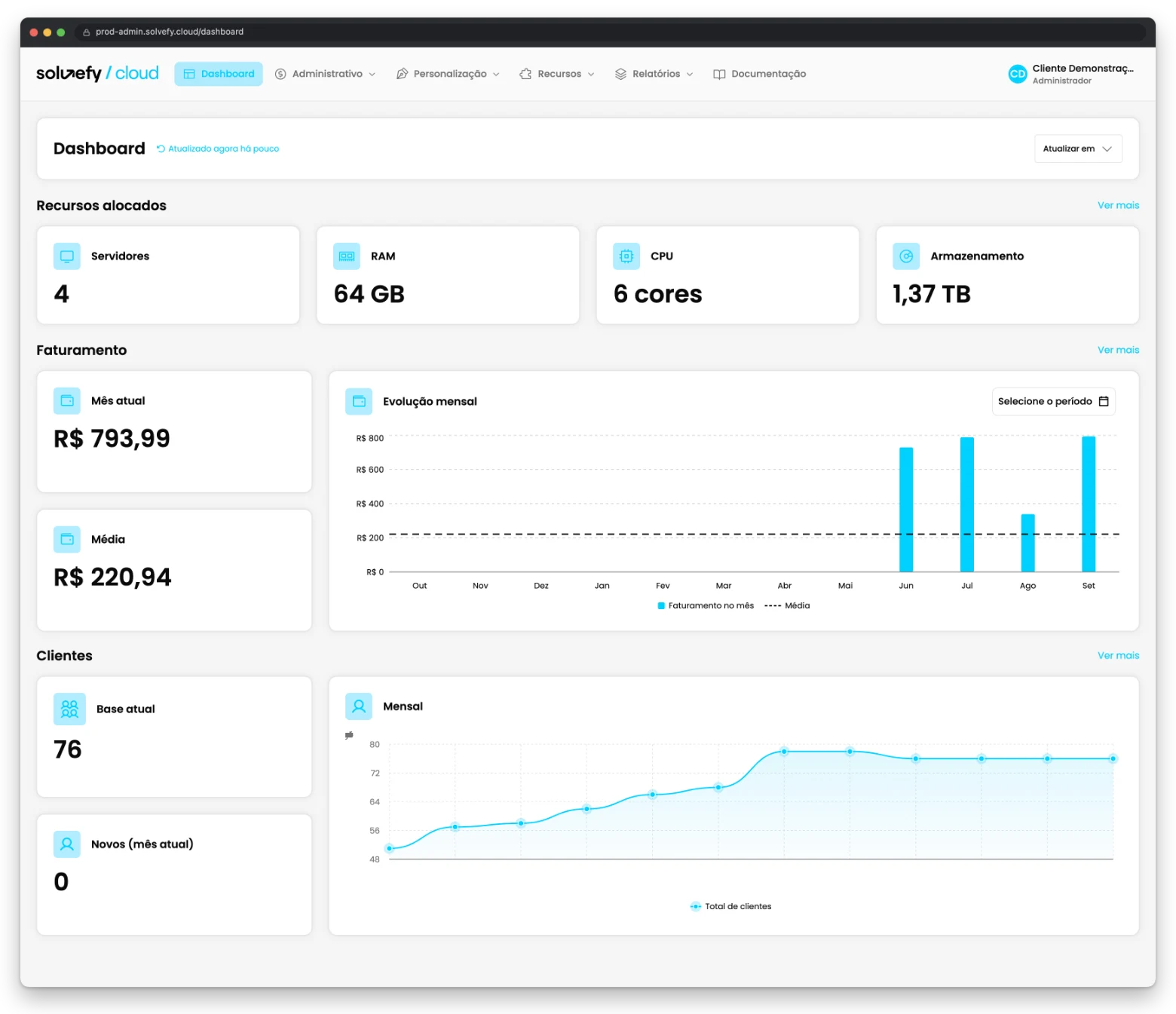This screenshot has height=1014, width=1176.
Task: Toggle the Faturamento no mês legend series
Action: tap(706, 605)
